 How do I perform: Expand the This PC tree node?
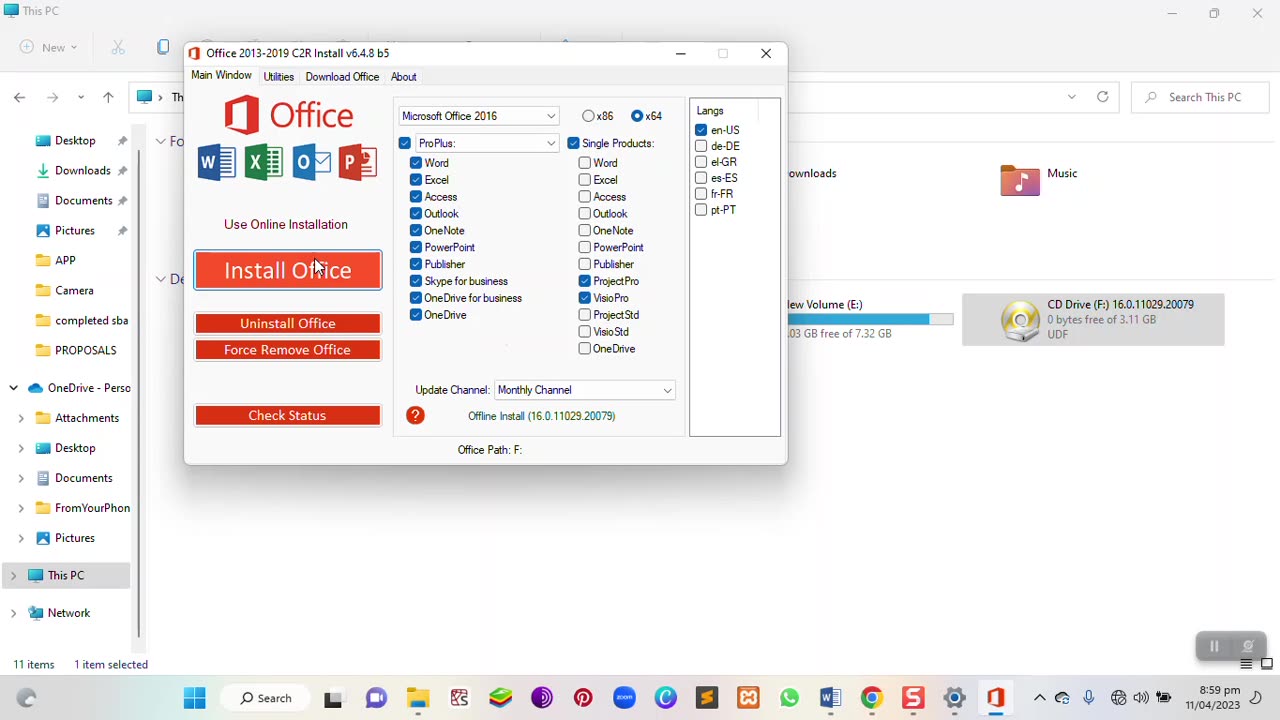(14, 575)
